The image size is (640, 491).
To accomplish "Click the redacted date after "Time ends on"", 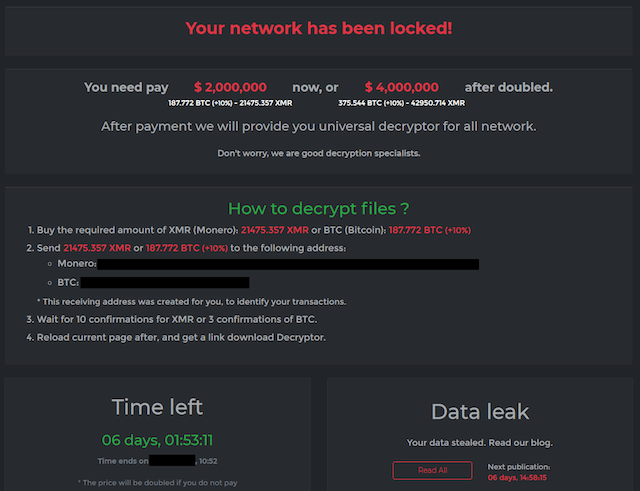I will [x=171, y=461].
